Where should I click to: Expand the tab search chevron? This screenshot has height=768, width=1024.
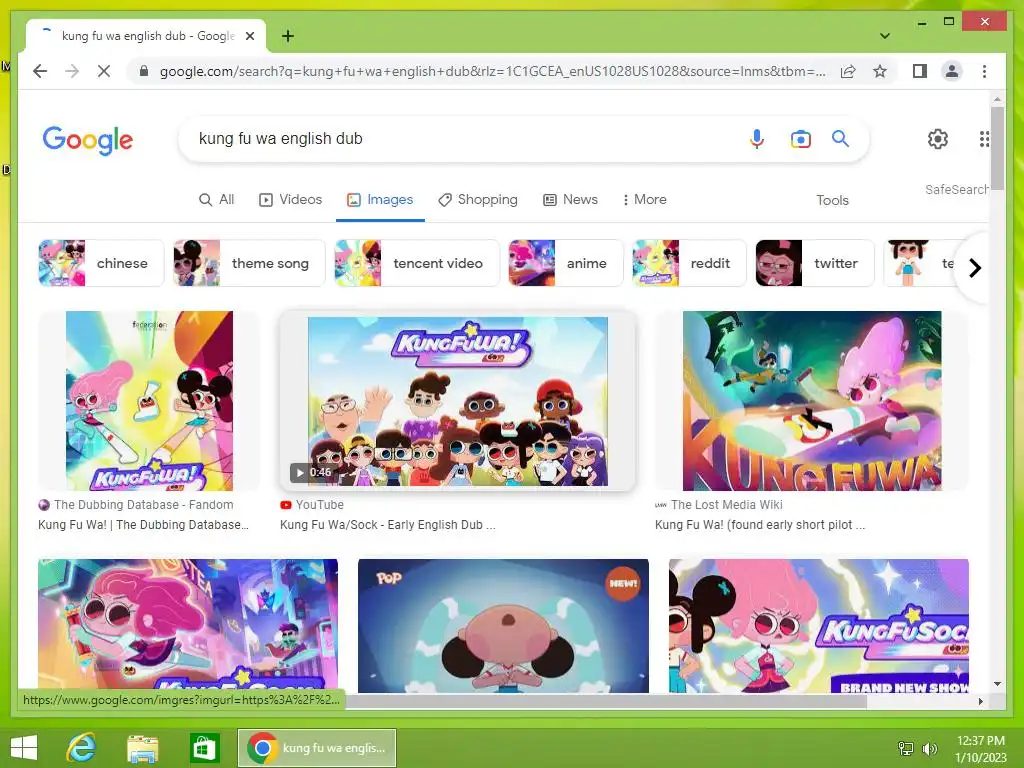pos(885,36)
